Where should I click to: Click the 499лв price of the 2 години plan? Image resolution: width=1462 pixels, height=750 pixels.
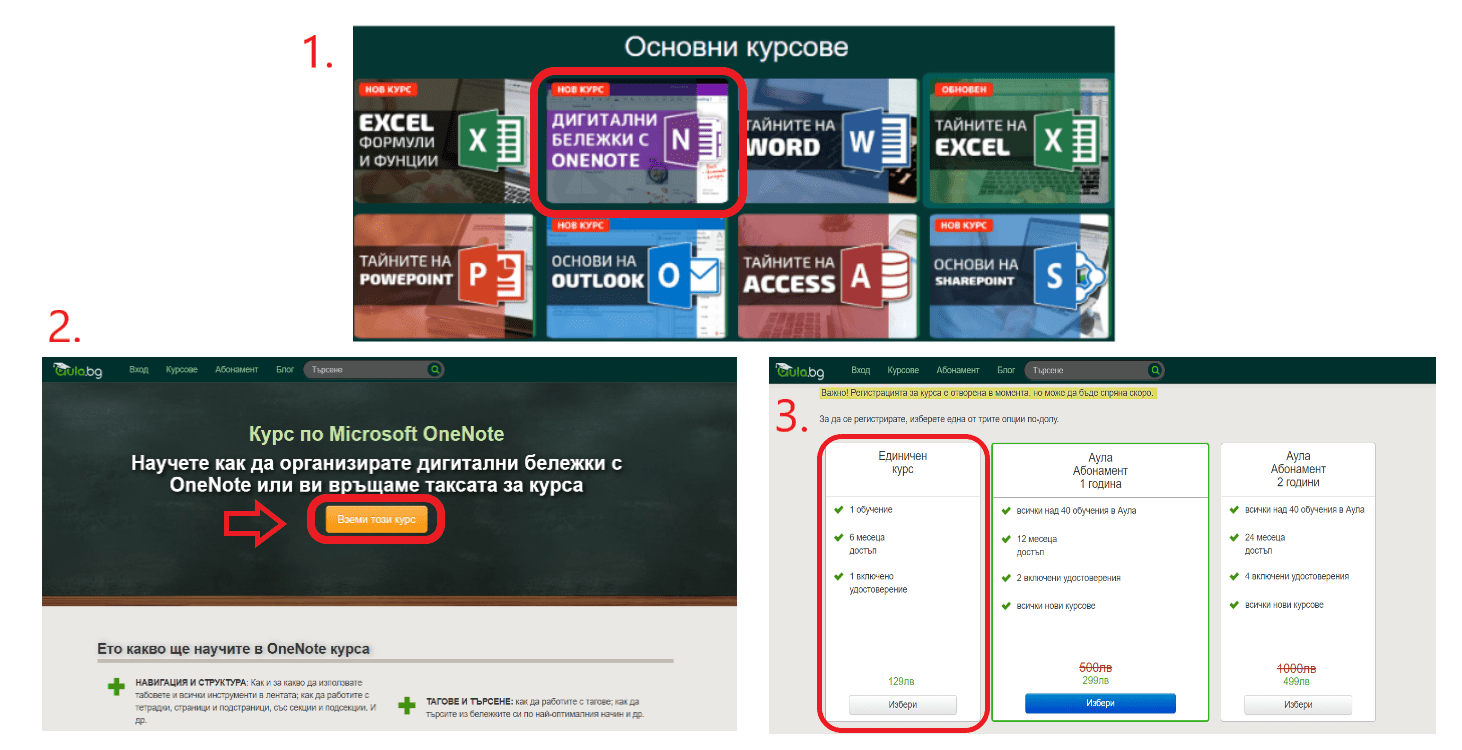[x=1297, y=682]
